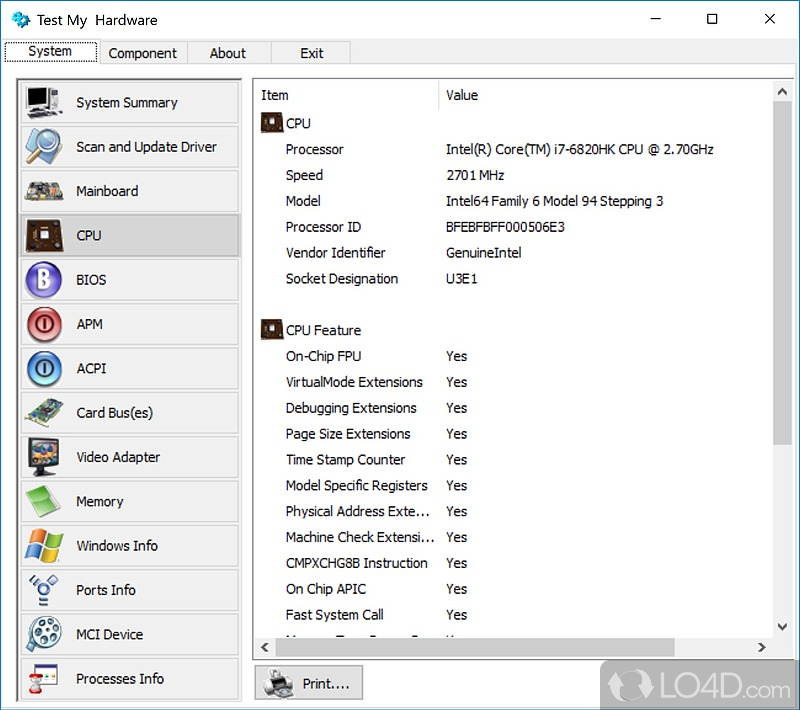Select the CPU Feature group row
The height and width of the screenshot is (710, 800).
click(323, 330)
